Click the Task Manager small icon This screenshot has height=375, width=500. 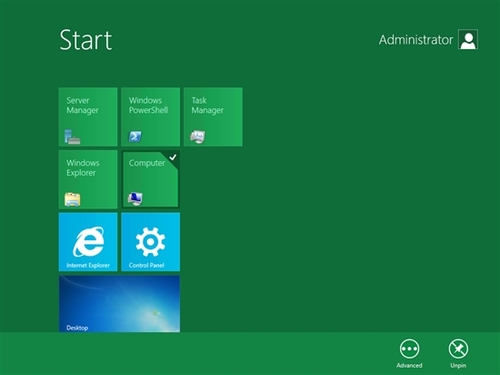(198, 137)
